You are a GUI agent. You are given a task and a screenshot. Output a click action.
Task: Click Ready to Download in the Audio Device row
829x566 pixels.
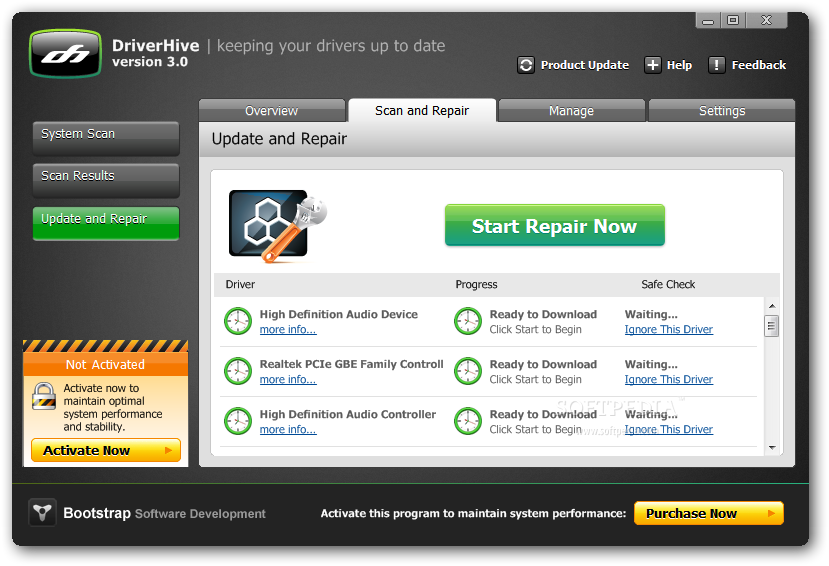543,314
